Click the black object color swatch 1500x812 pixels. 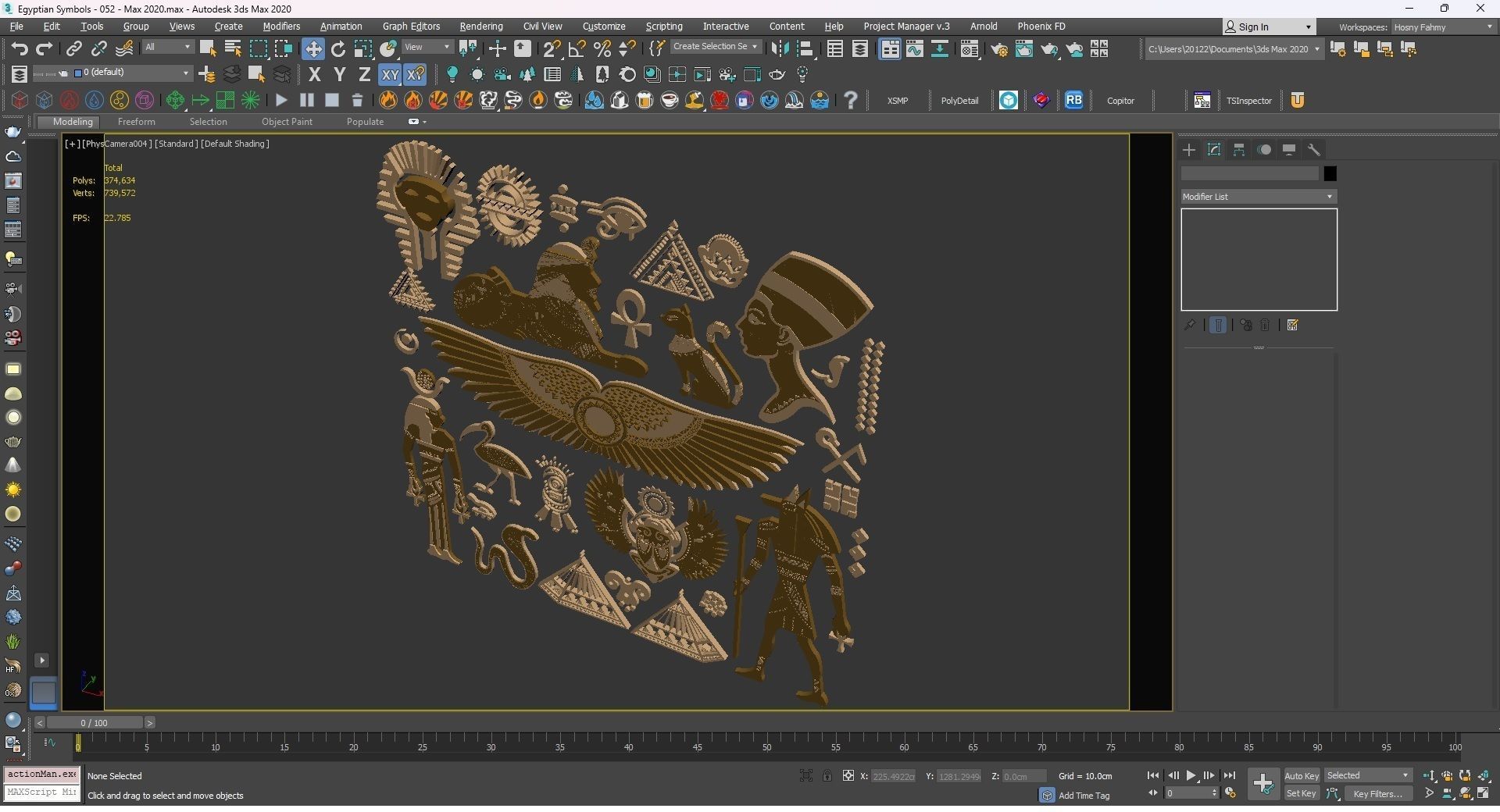tap(1330, 173)
